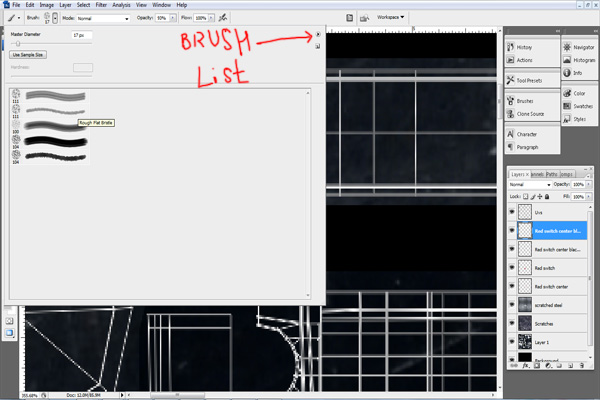Viewport: 600px width, 400px height.
Task: Adjust the Master Diameter slider handle
Action: tap(18, 44)
